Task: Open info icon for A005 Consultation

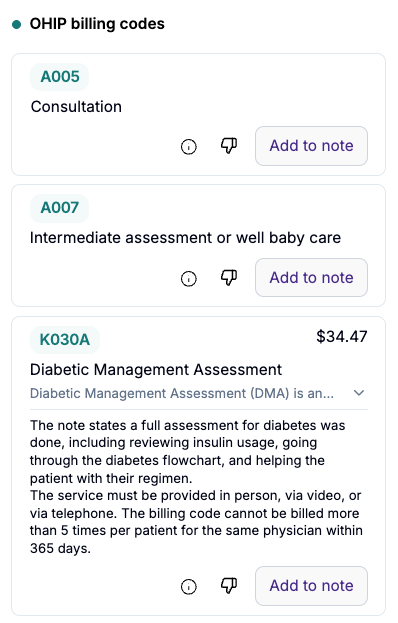Action: [x=189, y=147]
